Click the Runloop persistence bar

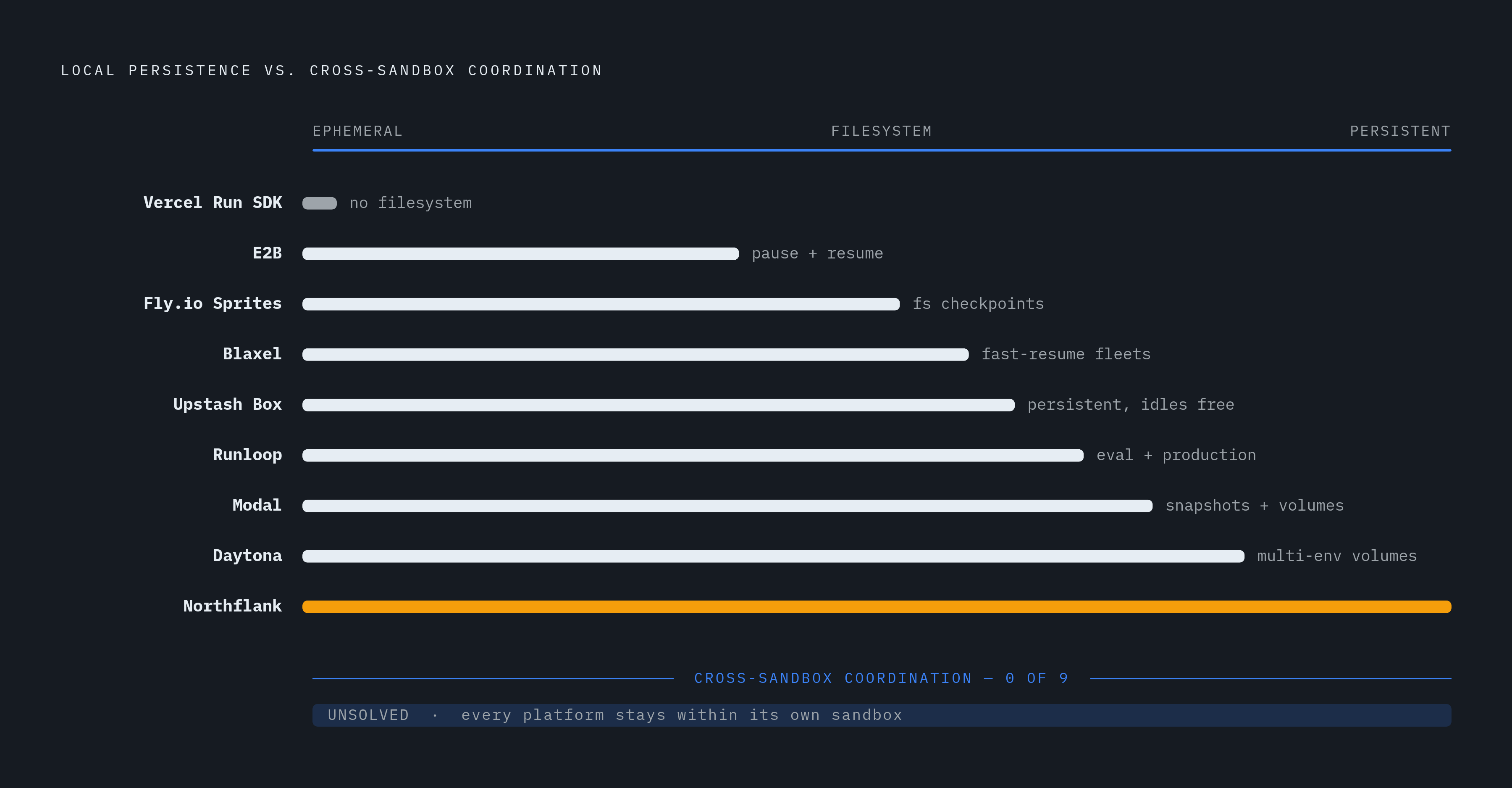[693, 456]
